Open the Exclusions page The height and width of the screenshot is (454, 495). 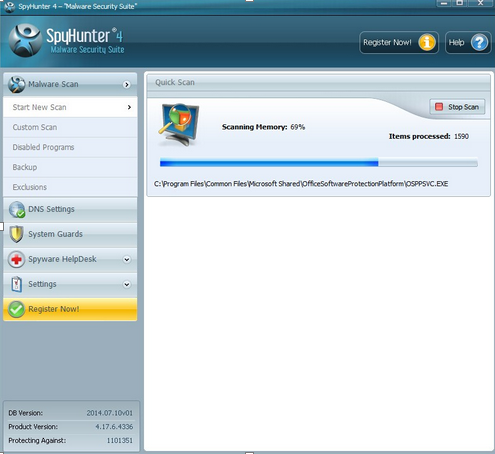pos(70,187)
